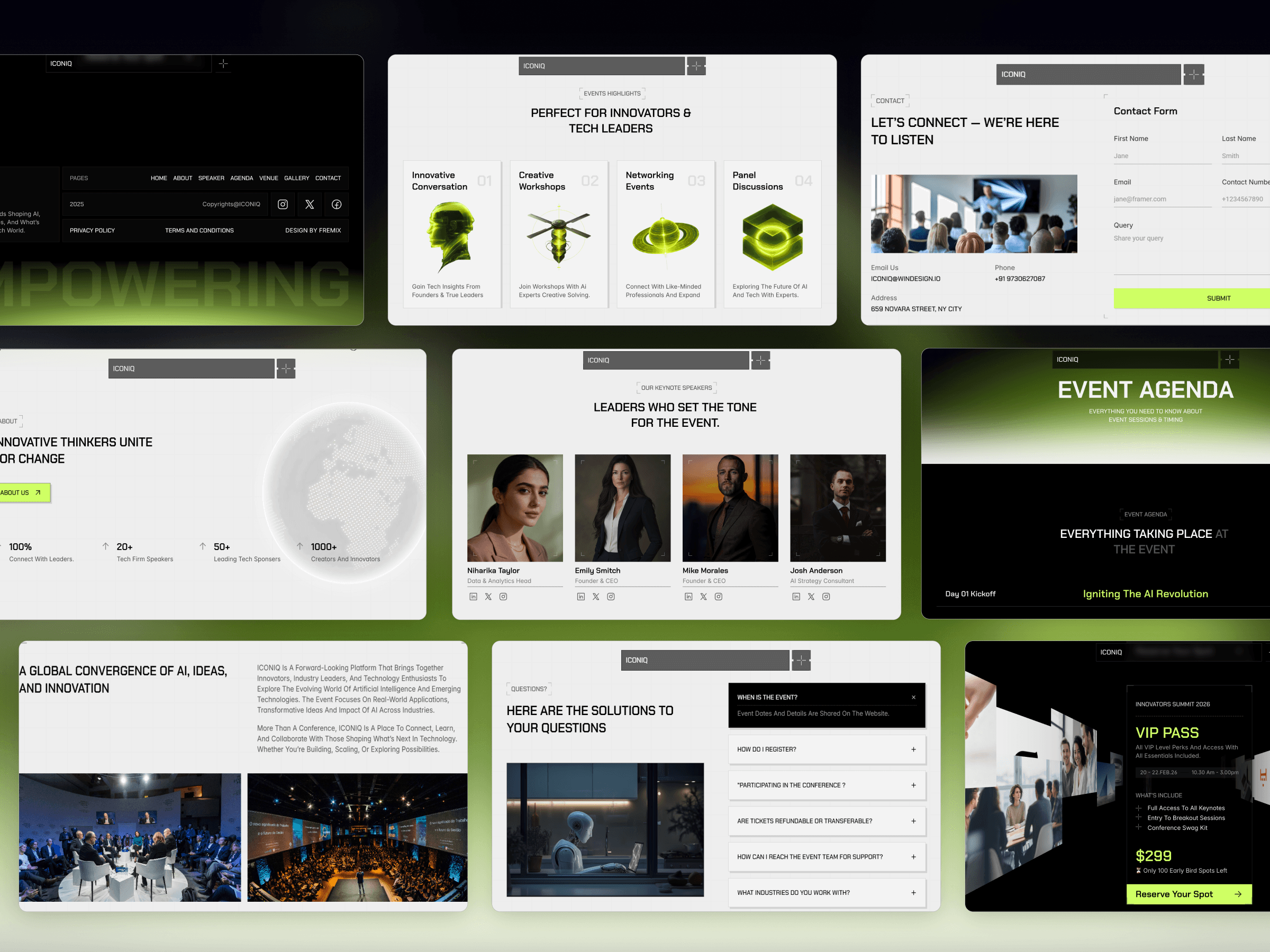The image size is (1270, 952).
Task: Click X (Twitter) icon in dark footer
Action: tap(310, 204)
